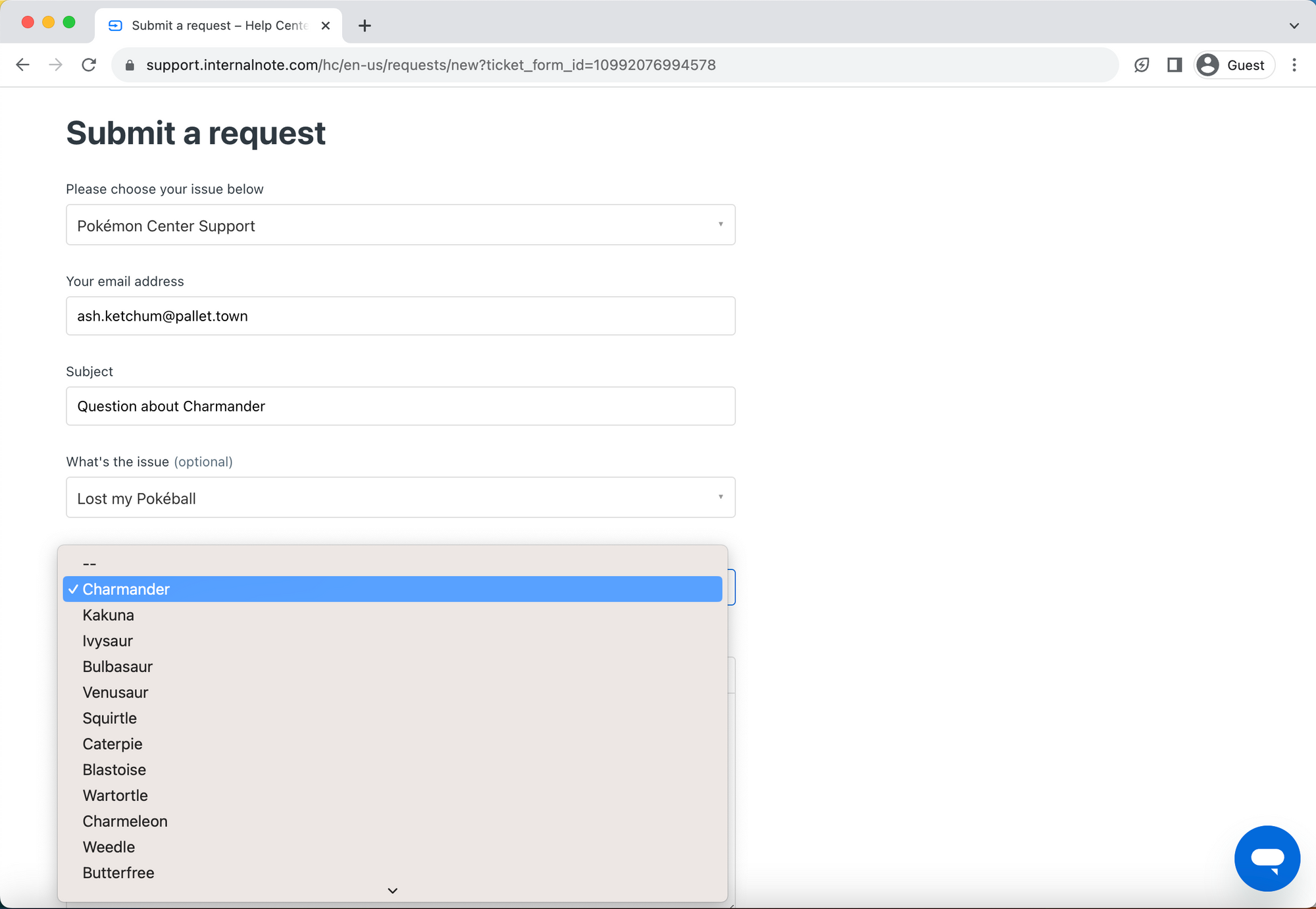This screenshot has height=909, width=1316.
Task: Open the blue chat widget
Action: pyautogui.click(x=1267, y=858)
